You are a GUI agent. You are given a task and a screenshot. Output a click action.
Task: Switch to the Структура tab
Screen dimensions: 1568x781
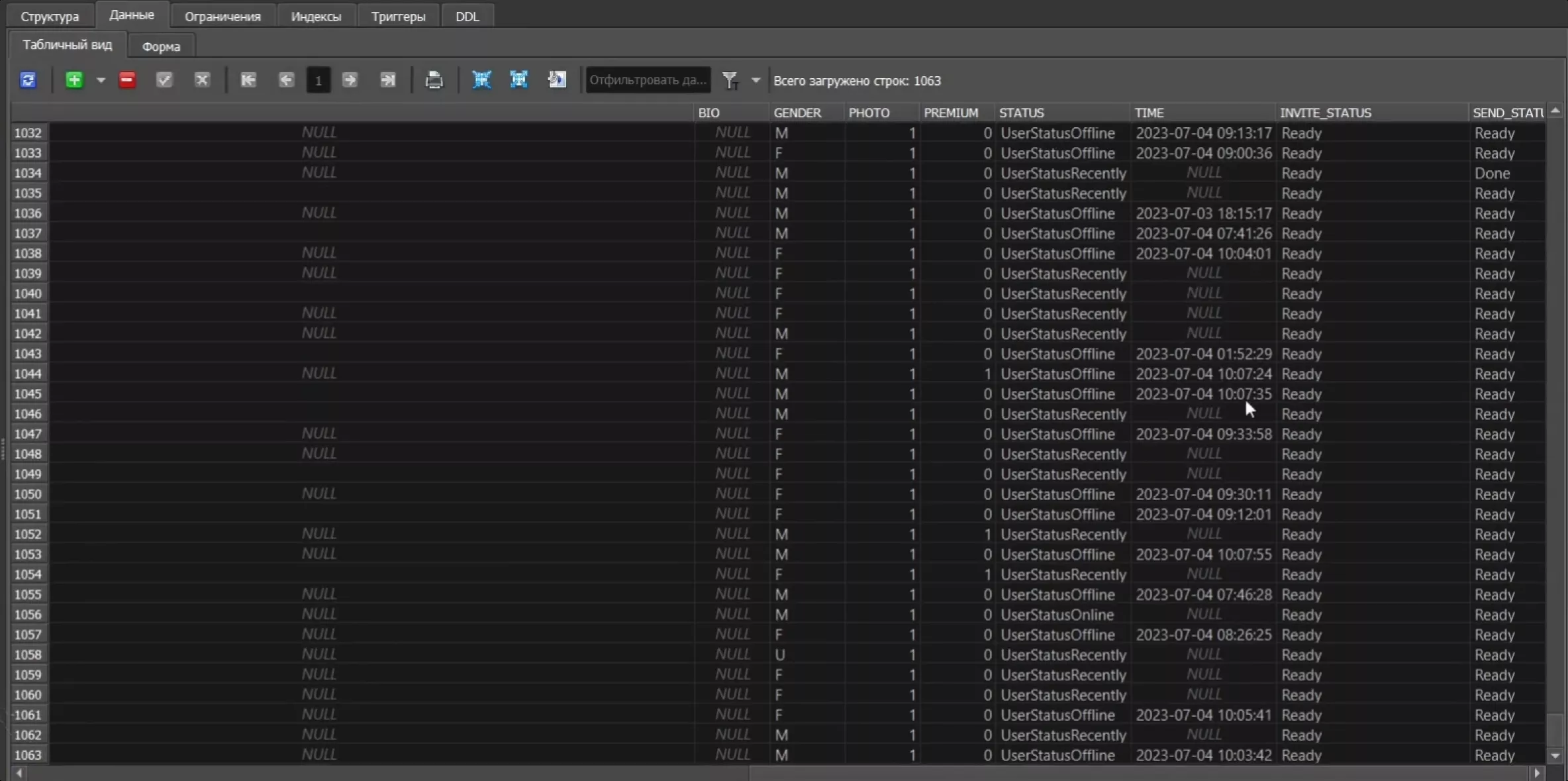pyautogui.click(x=50, y=16)
